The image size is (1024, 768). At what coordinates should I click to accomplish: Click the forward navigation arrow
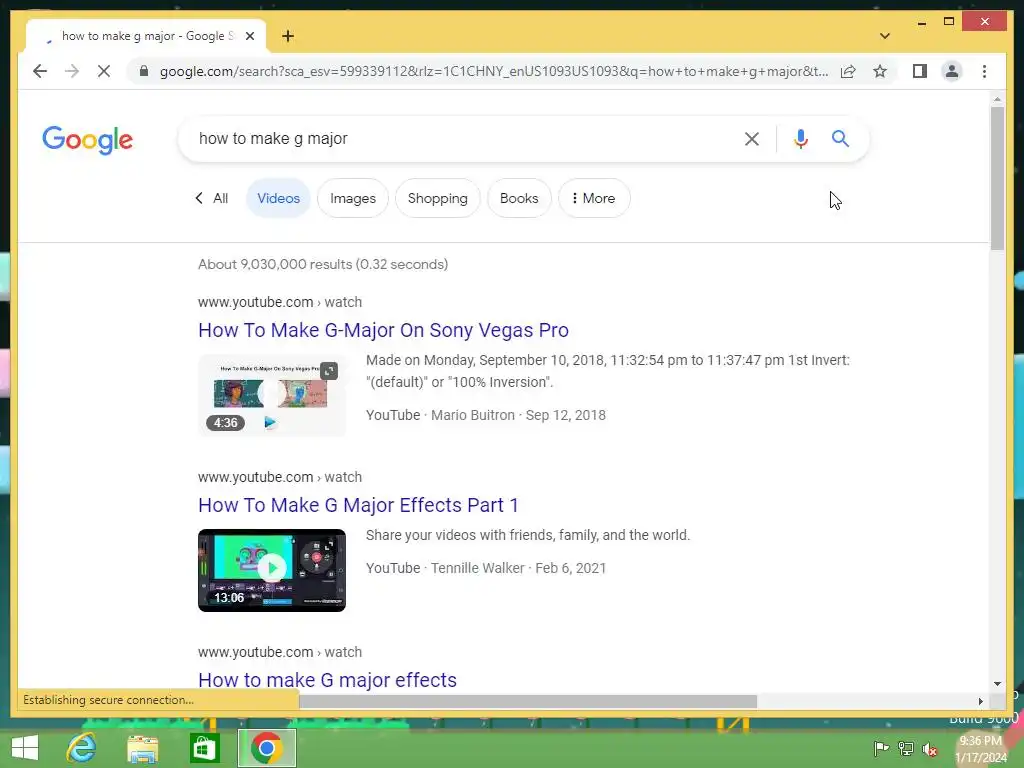click(72, 71)
